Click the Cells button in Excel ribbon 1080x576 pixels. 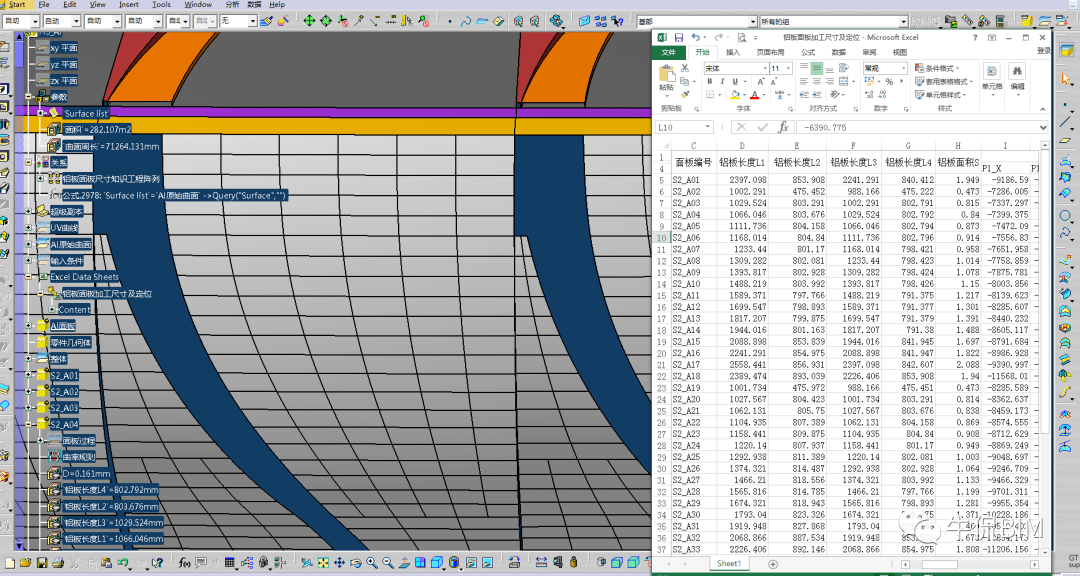point(992,77)
